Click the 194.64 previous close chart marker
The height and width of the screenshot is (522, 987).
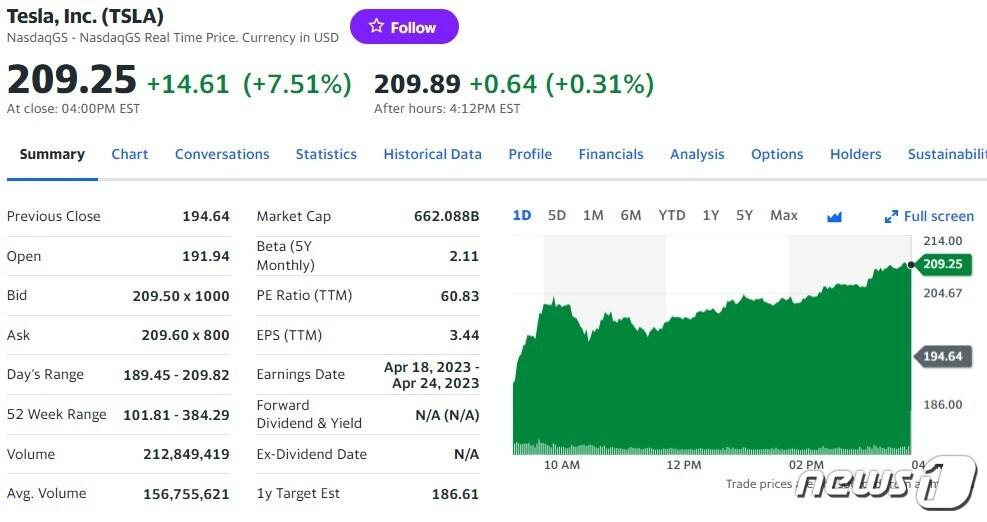pyautogui.click(x=942, y=357)
